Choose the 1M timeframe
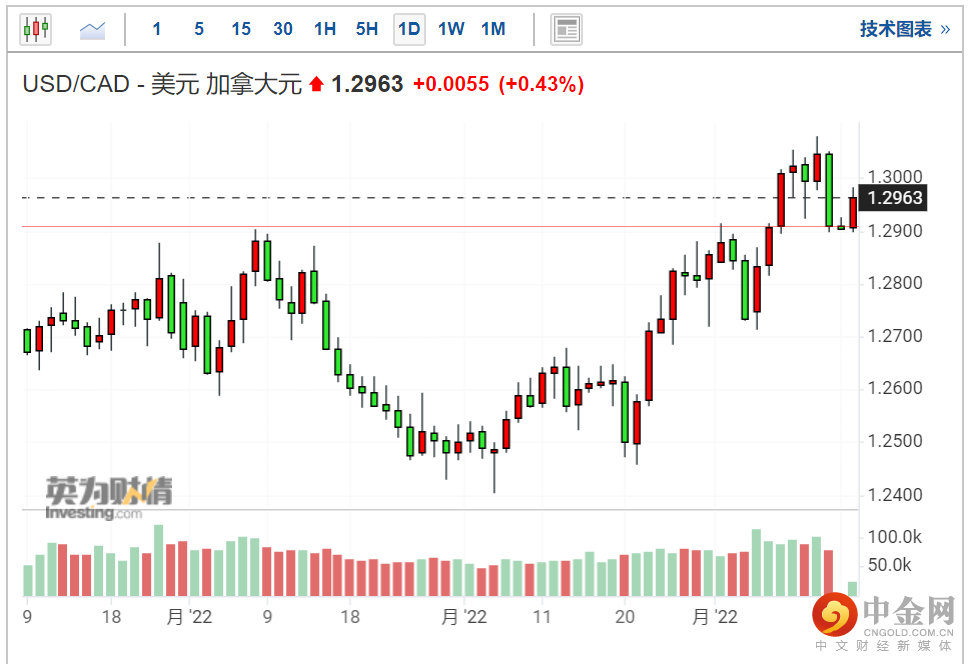This screenshot has height=664, width=969. pos(493,29)
